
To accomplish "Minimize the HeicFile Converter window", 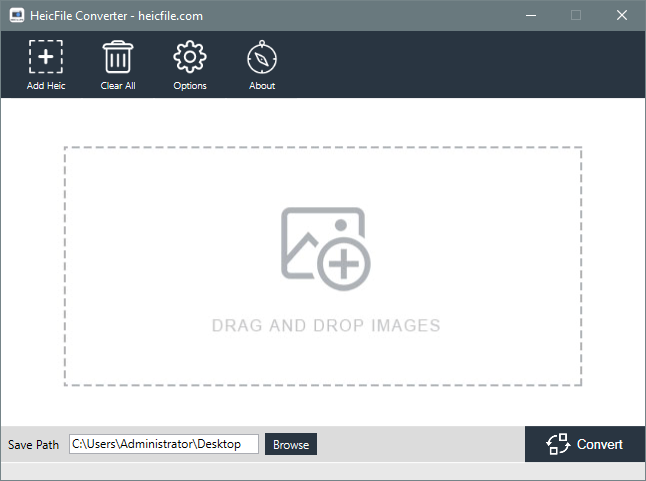I will [531, 16].
